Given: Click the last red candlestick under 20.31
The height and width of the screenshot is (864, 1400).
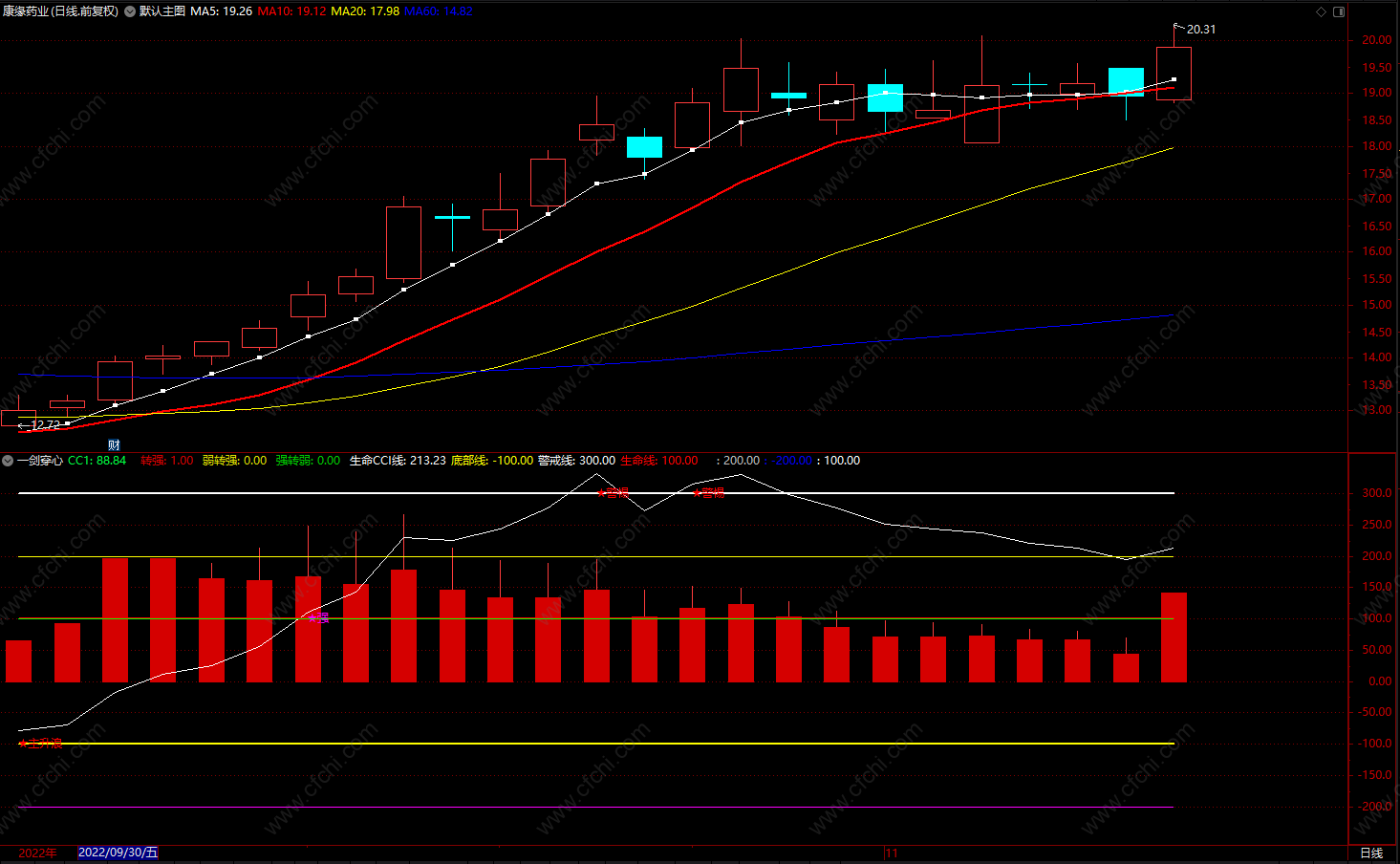Looking at the screenshot, I should (x=1174, y=74).
